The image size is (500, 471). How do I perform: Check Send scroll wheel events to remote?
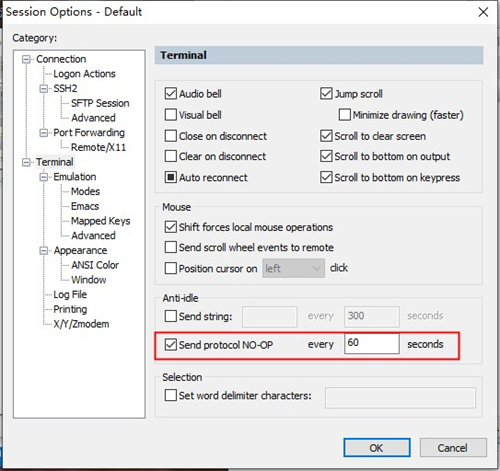[171, 247]
